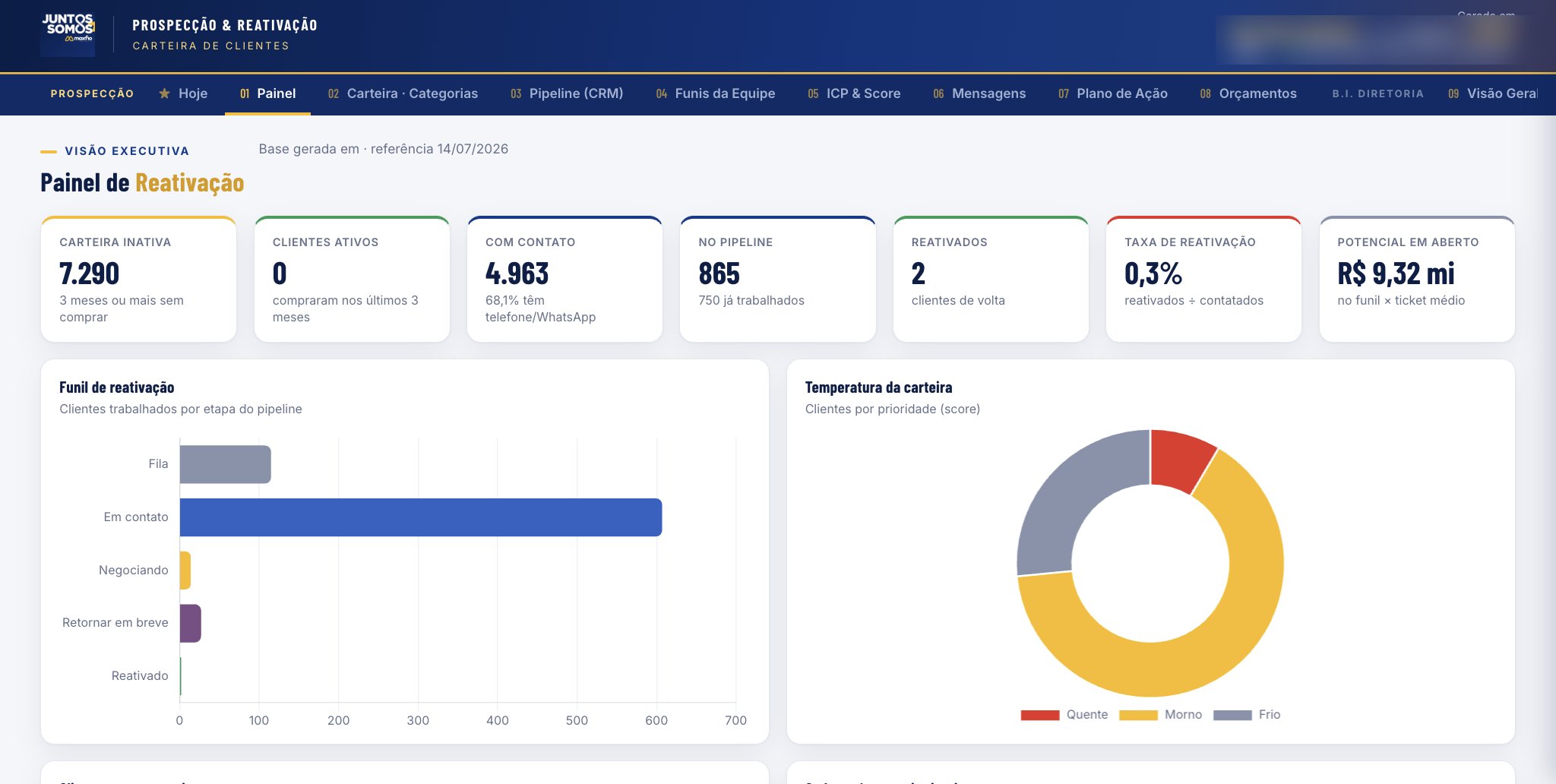Open the Pipeline (CRM) tab
This screenshot has height=784, width=1556.
pyautogui.click(x=567, y=93)
